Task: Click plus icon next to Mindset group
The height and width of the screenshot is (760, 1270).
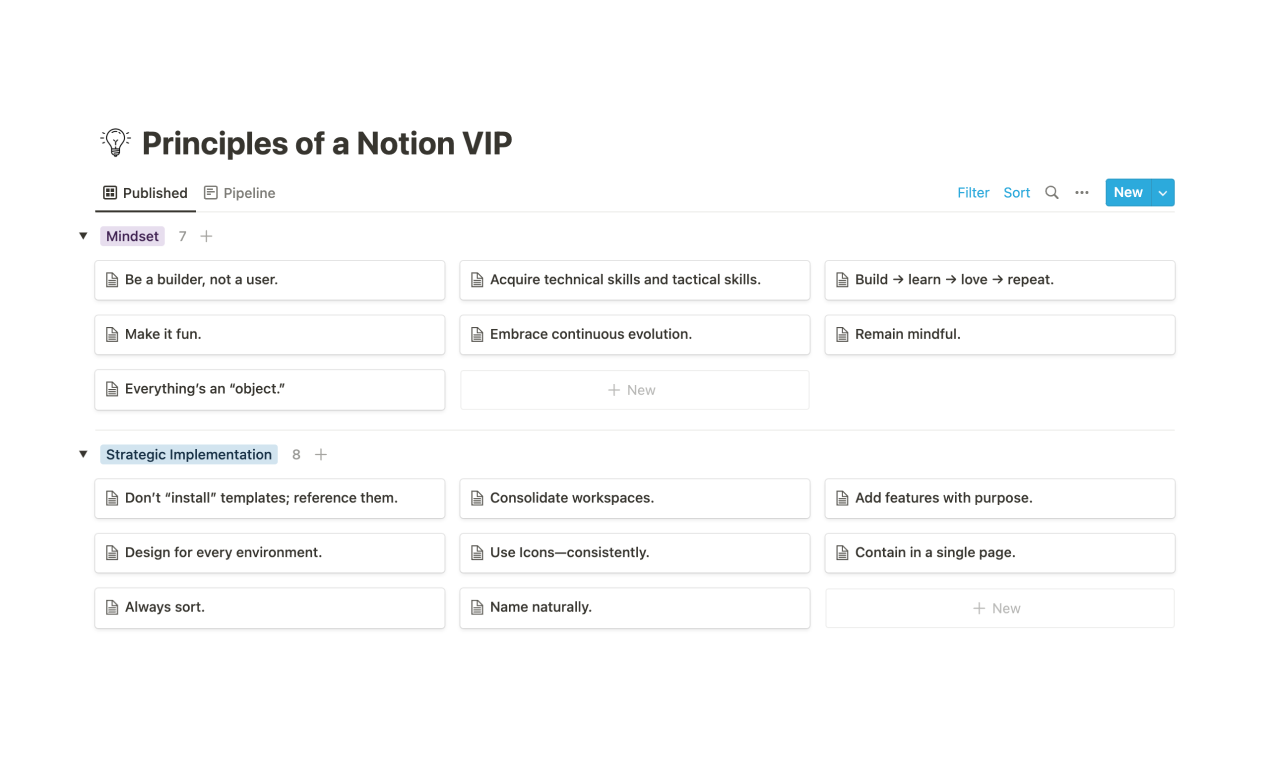Action: [206, 237]
